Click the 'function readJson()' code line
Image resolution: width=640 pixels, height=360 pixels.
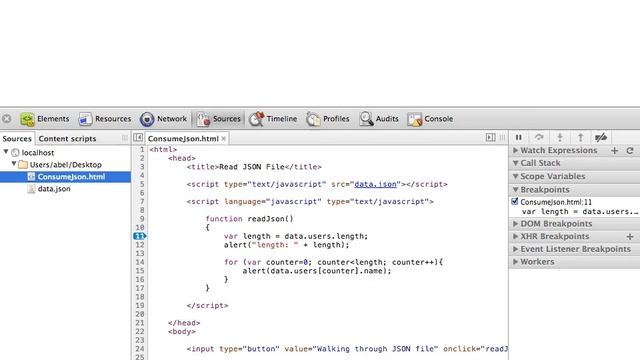coord(249,219)
